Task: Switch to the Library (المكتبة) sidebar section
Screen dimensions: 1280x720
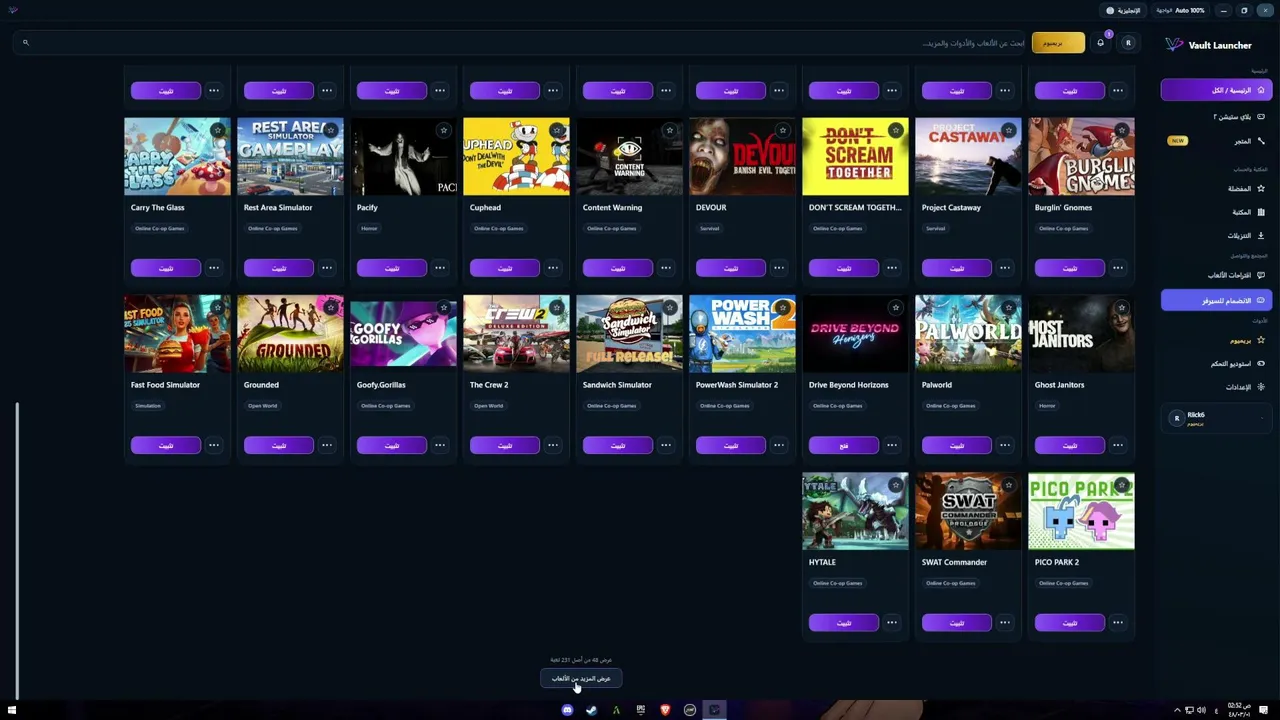Action: 1217,212
